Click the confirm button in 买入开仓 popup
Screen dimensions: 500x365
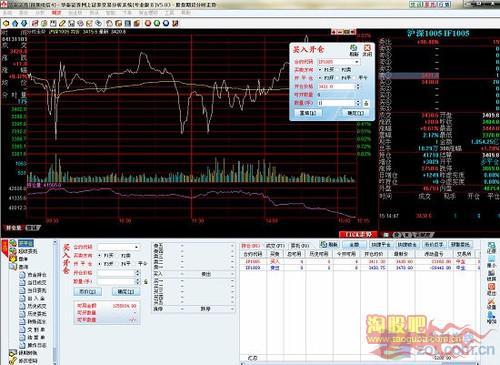coord(356,113)
